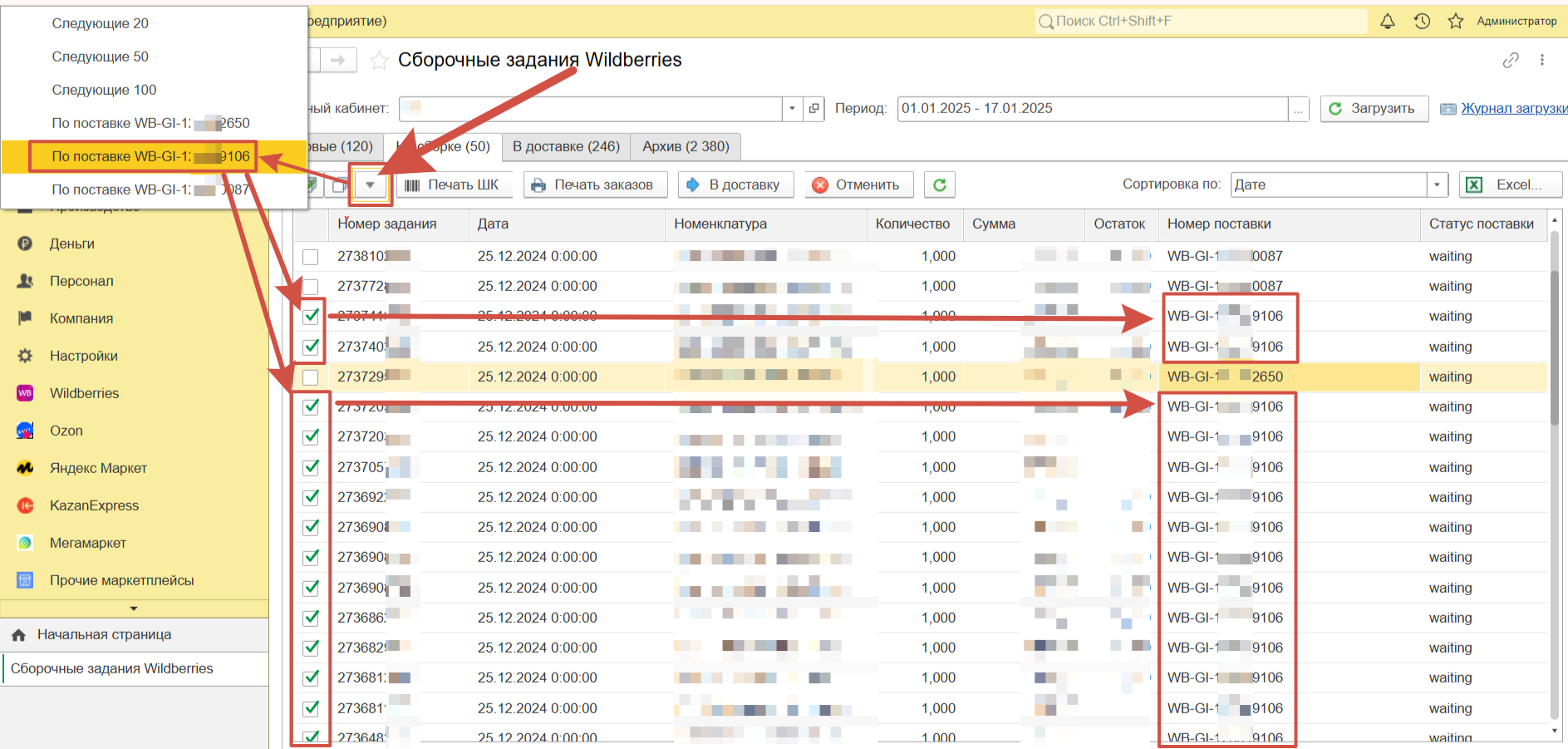Untick checkbox for task row 273686

tap(311, 618)
